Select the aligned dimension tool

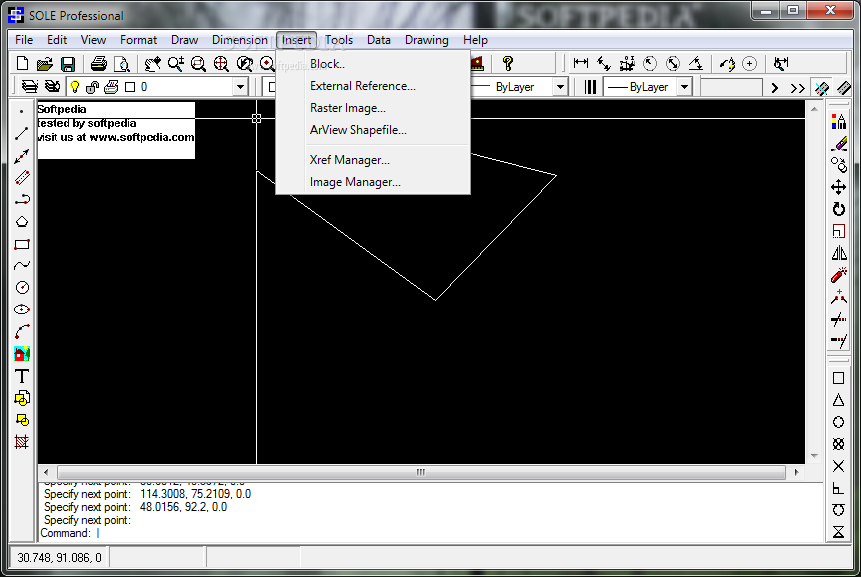coord(604,64)
